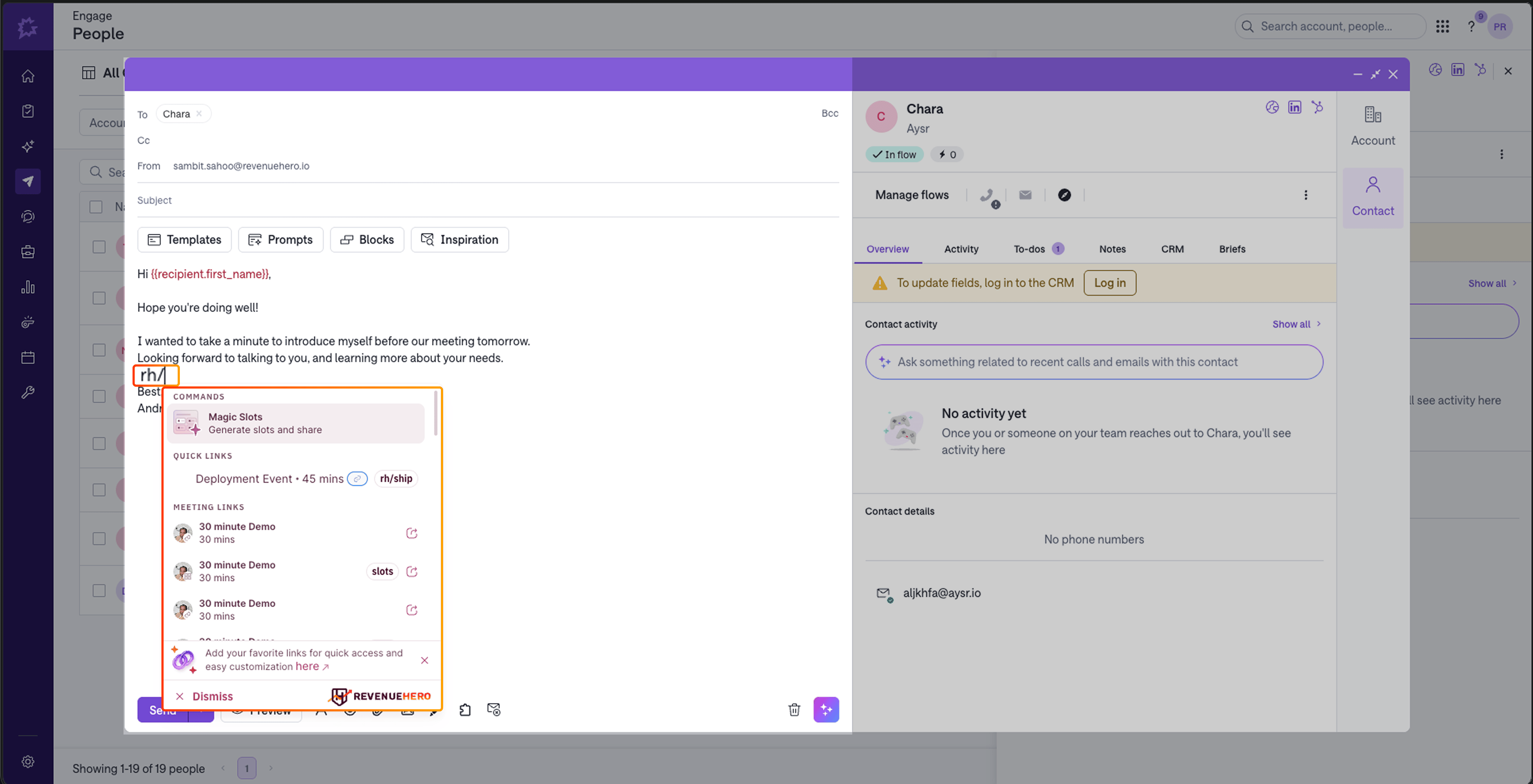Expand Show all under Contact activity
Viewport: 1533px width, 784px height.
(x=1297, y=324)
